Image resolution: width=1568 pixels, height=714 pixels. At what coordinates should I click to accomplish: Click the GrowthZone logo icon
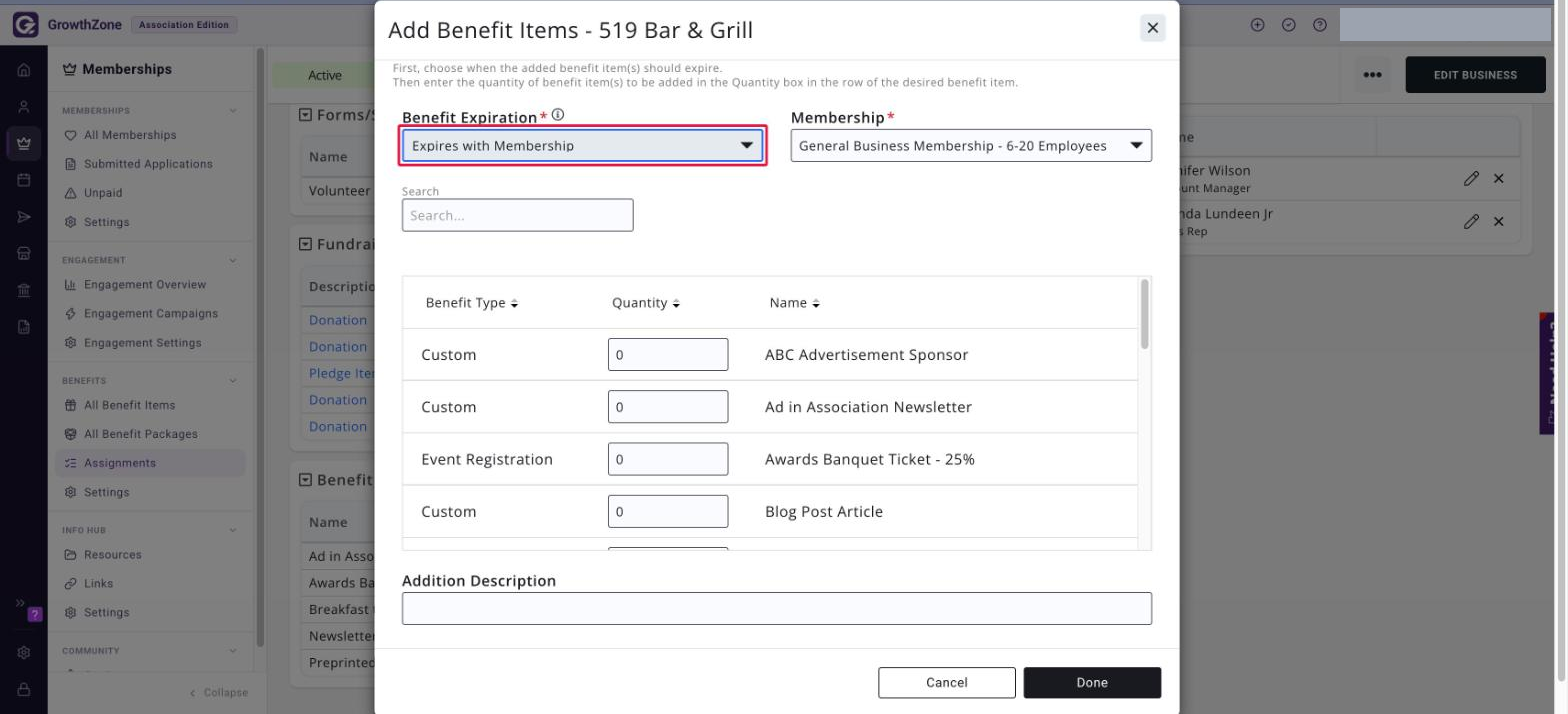(24, 24)
